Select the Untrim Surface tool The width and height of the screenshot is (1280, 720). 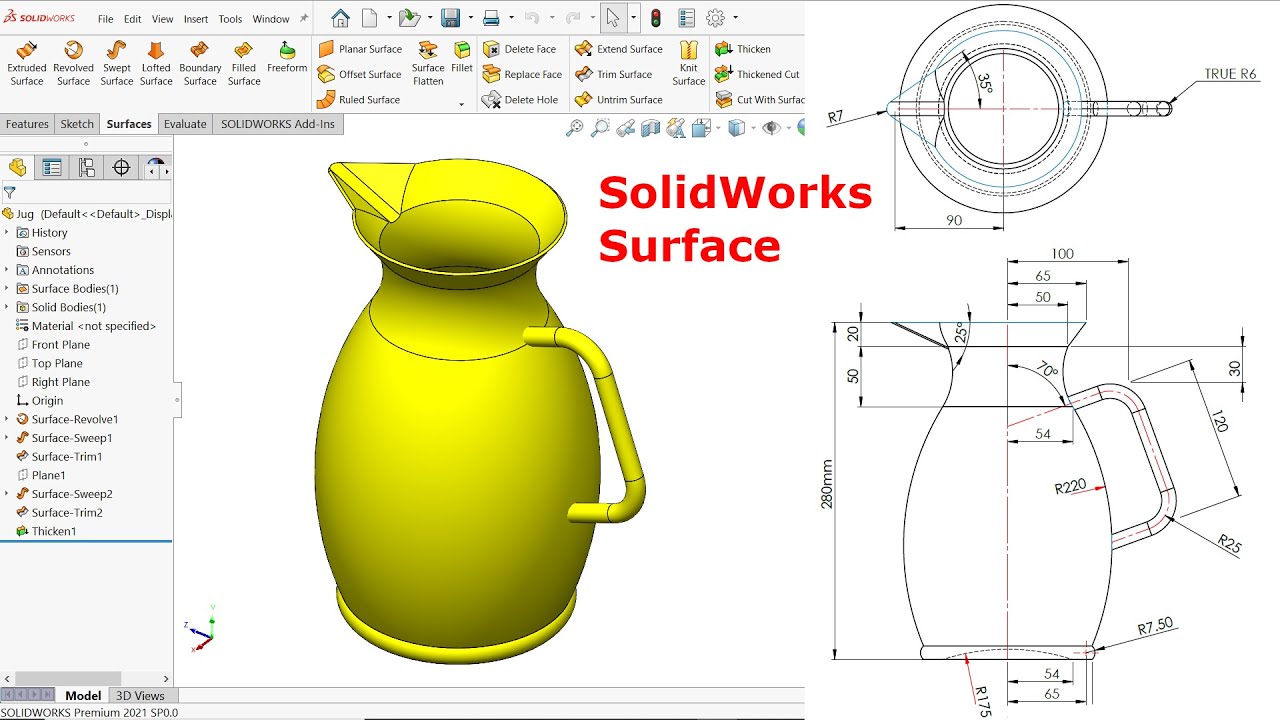(619, 100)
